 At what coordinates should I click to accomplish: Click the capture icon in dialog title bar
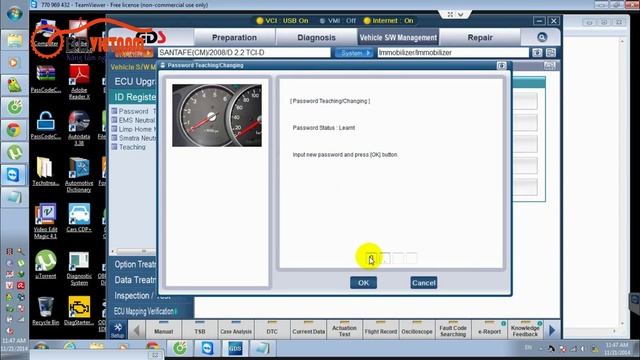(501, 65)
